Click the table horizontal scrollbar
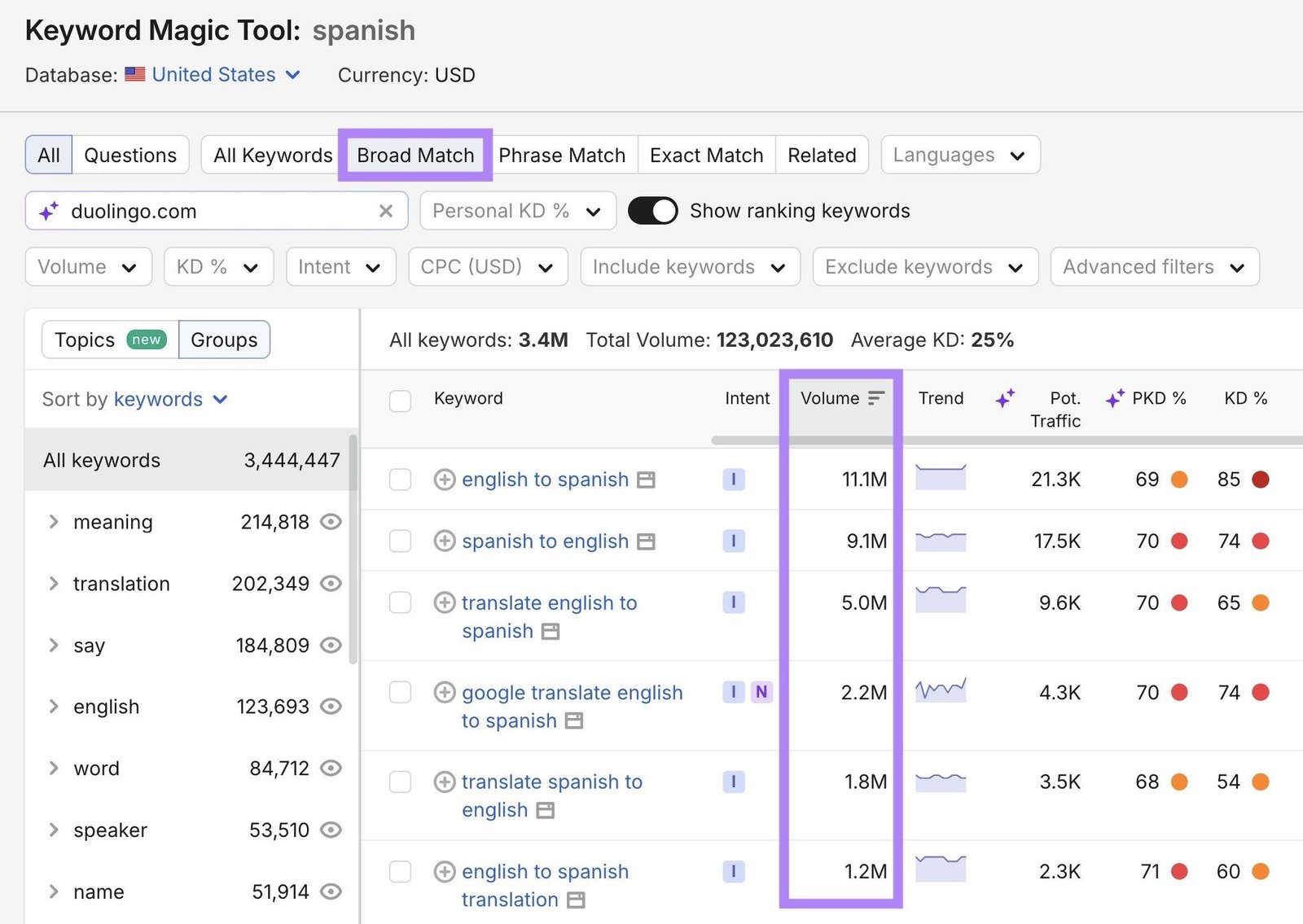The image size is (1303, 924). (1007, 440)
